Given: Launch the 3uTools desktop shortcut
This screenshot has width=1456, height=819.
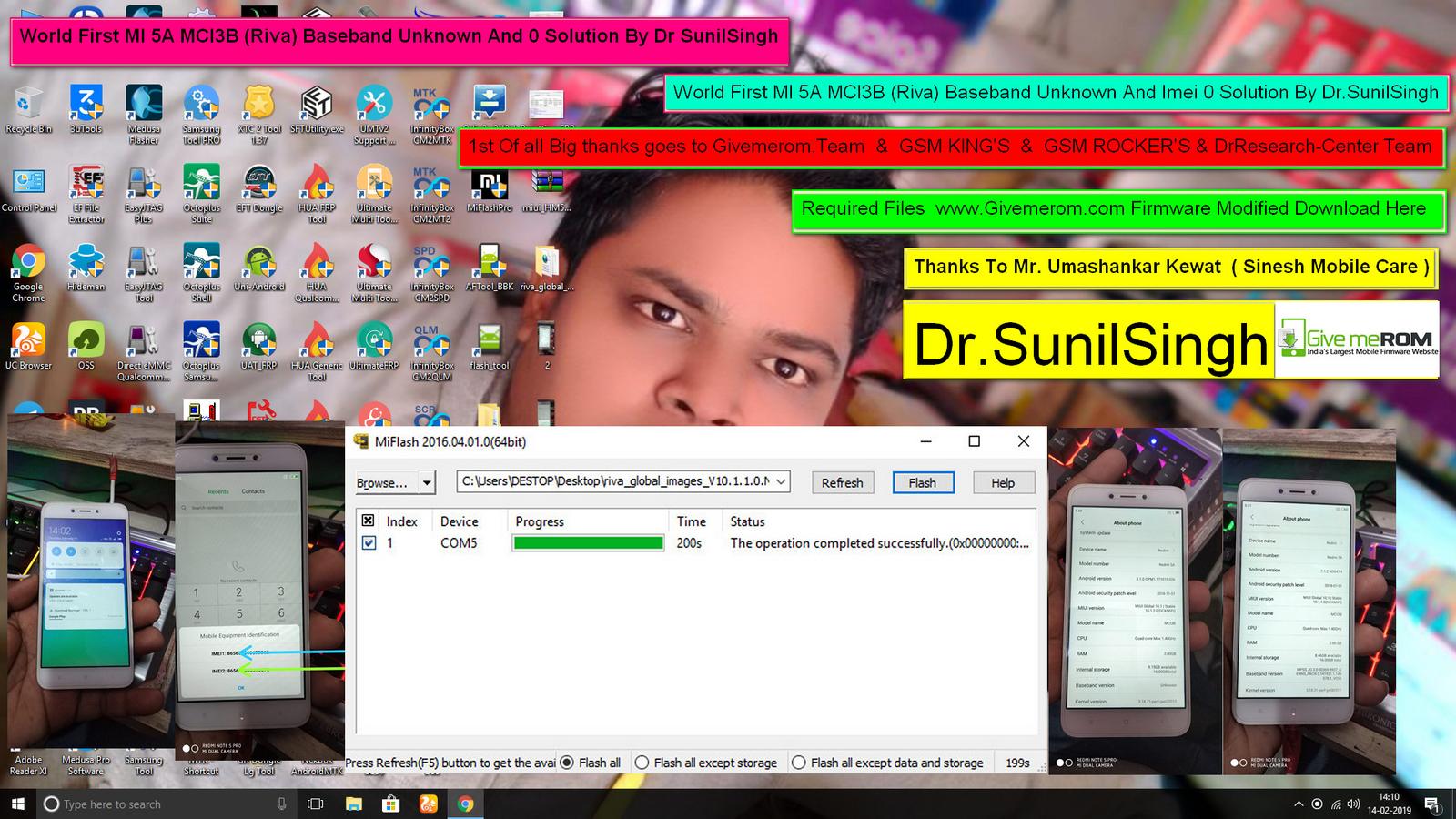Looking at the screenshot, I should (x=86, y=110).
